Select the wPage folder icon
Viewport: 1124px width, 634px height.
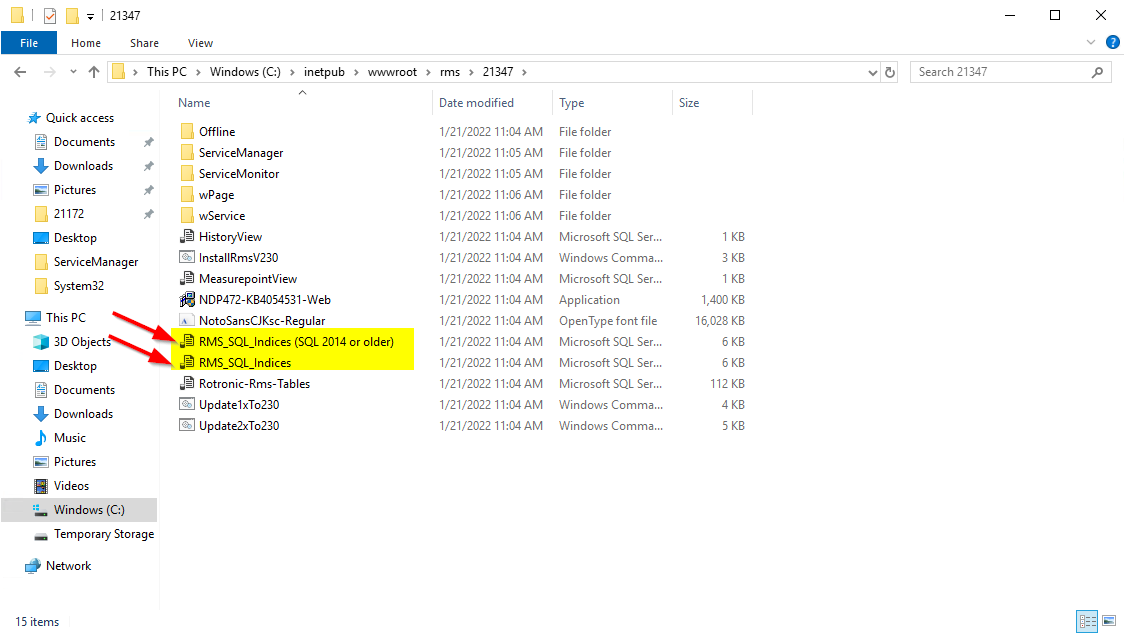(187, 194)
